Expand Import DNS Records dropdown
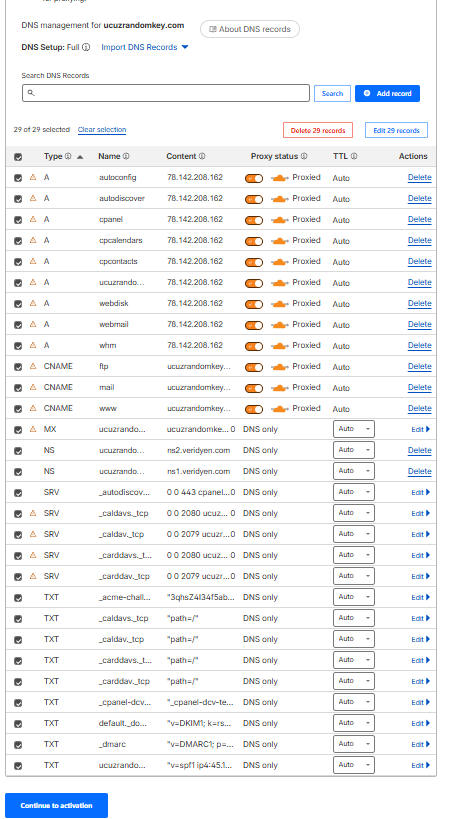Image resolution: width=450 pixels, height=819 pixels. (145, 47)
